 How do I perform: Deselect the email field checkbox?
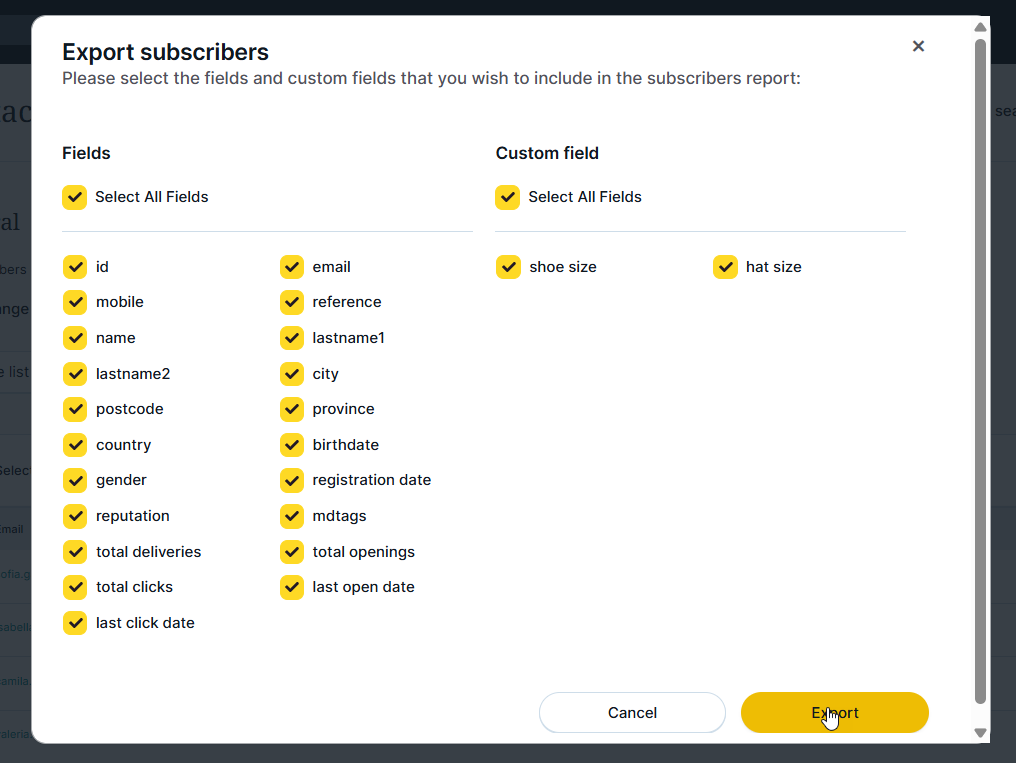[x=292, y=267]
